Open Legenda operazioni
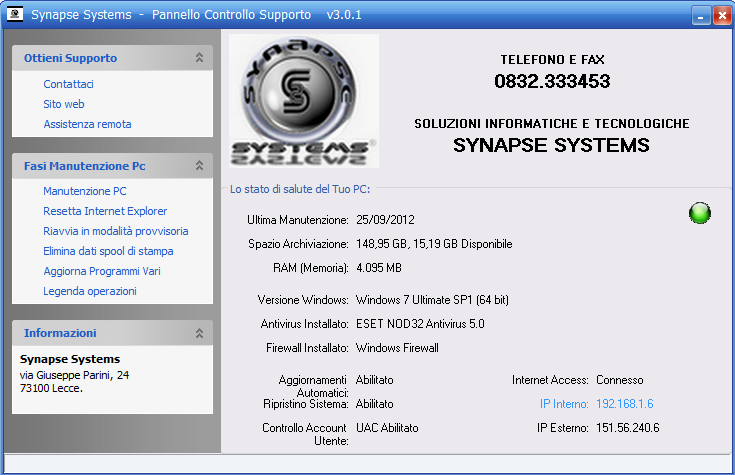 90,291
